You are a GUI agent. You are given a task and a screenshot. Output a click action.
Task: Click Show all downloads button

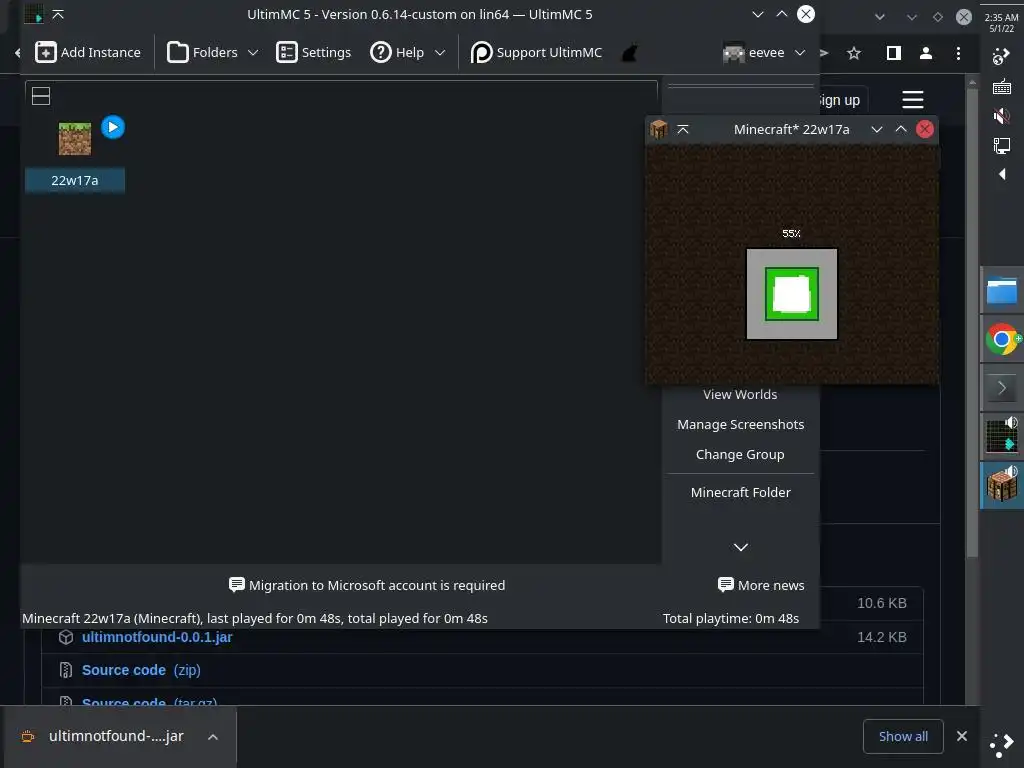903,737
